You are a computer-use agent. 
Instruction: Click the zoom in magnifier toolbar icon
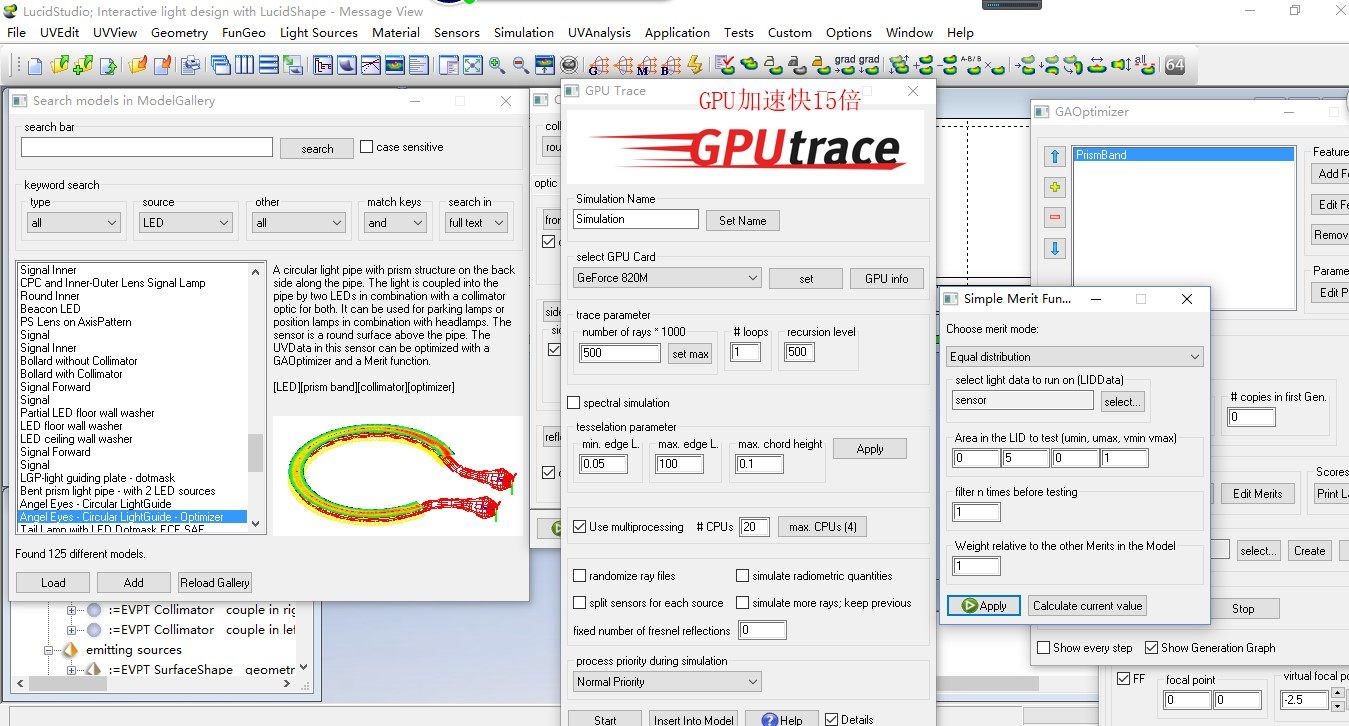pos(497,66)
